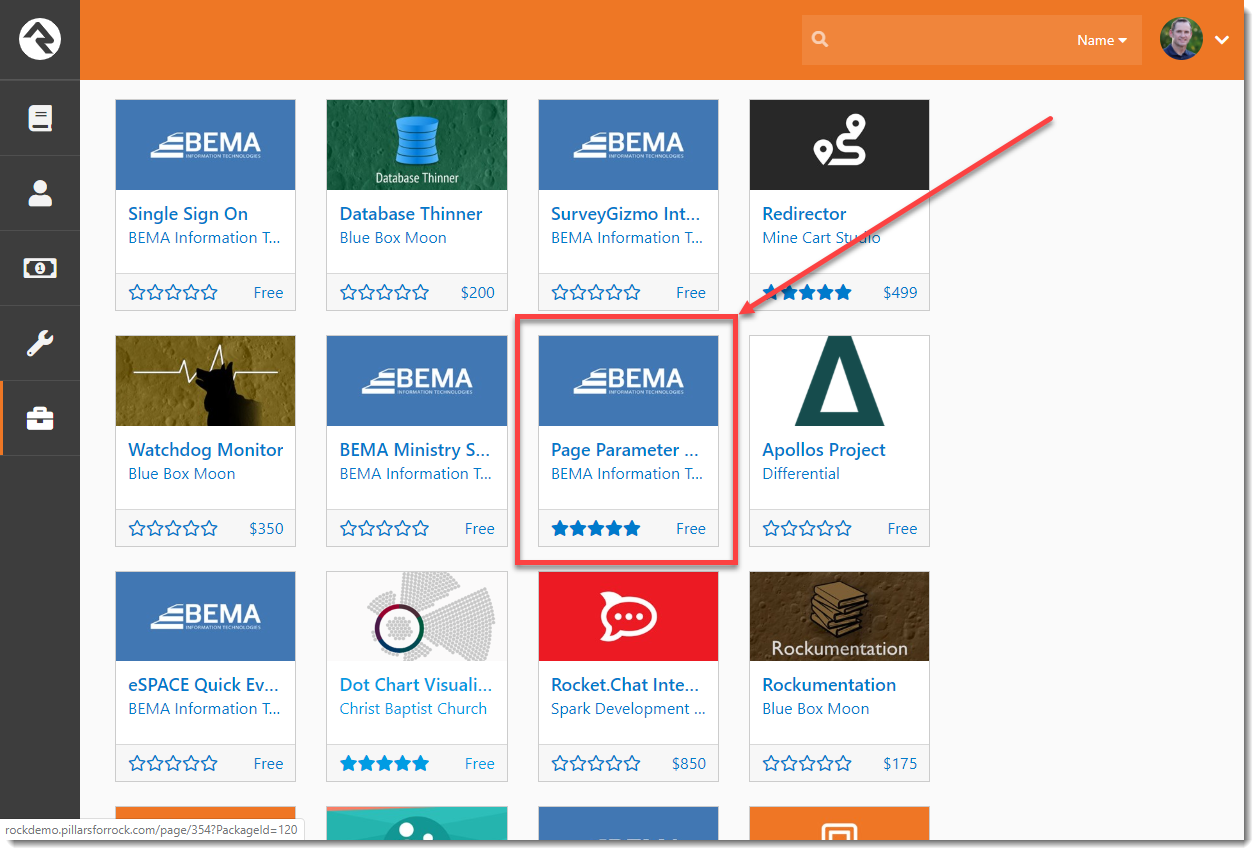Open the Rockumentation books thumbnail
Screen dimensions: 1259x855
(839, 616)
